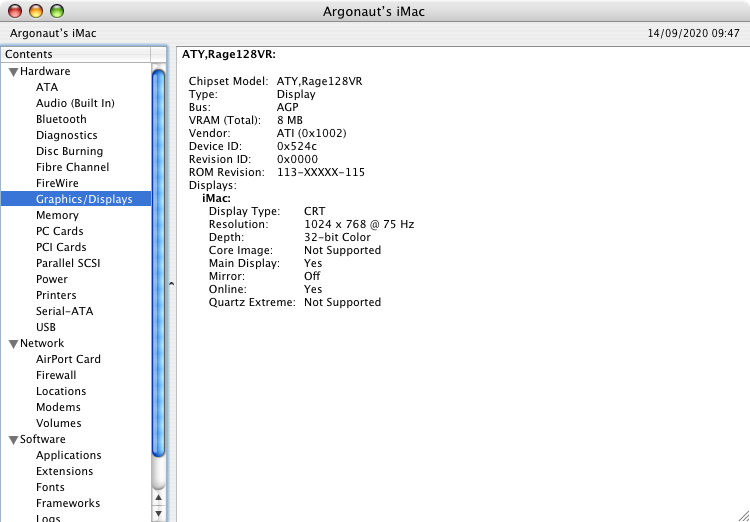Select ATA in the Hardware list
The image size is (750, 522).
(47, 87)
